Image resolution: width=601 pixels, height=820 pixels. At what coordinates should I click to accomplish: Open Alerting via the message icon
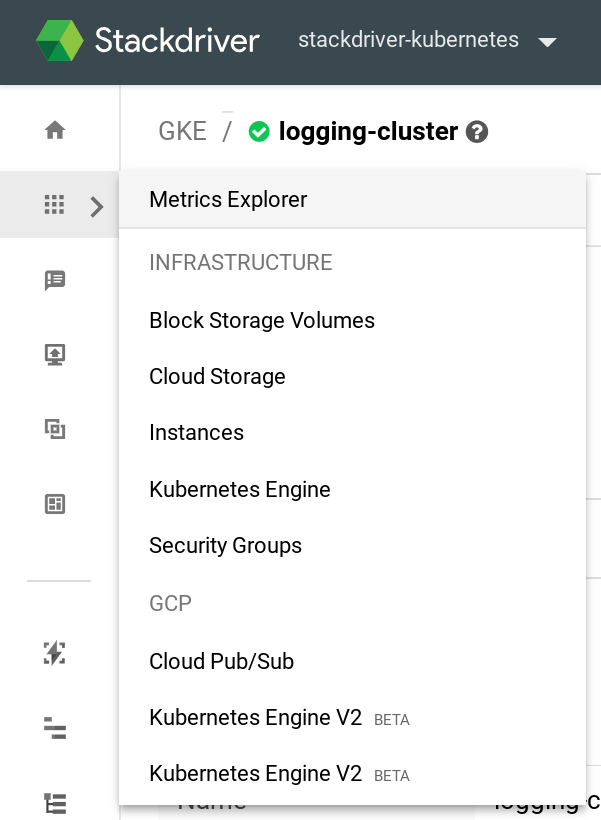55,280
